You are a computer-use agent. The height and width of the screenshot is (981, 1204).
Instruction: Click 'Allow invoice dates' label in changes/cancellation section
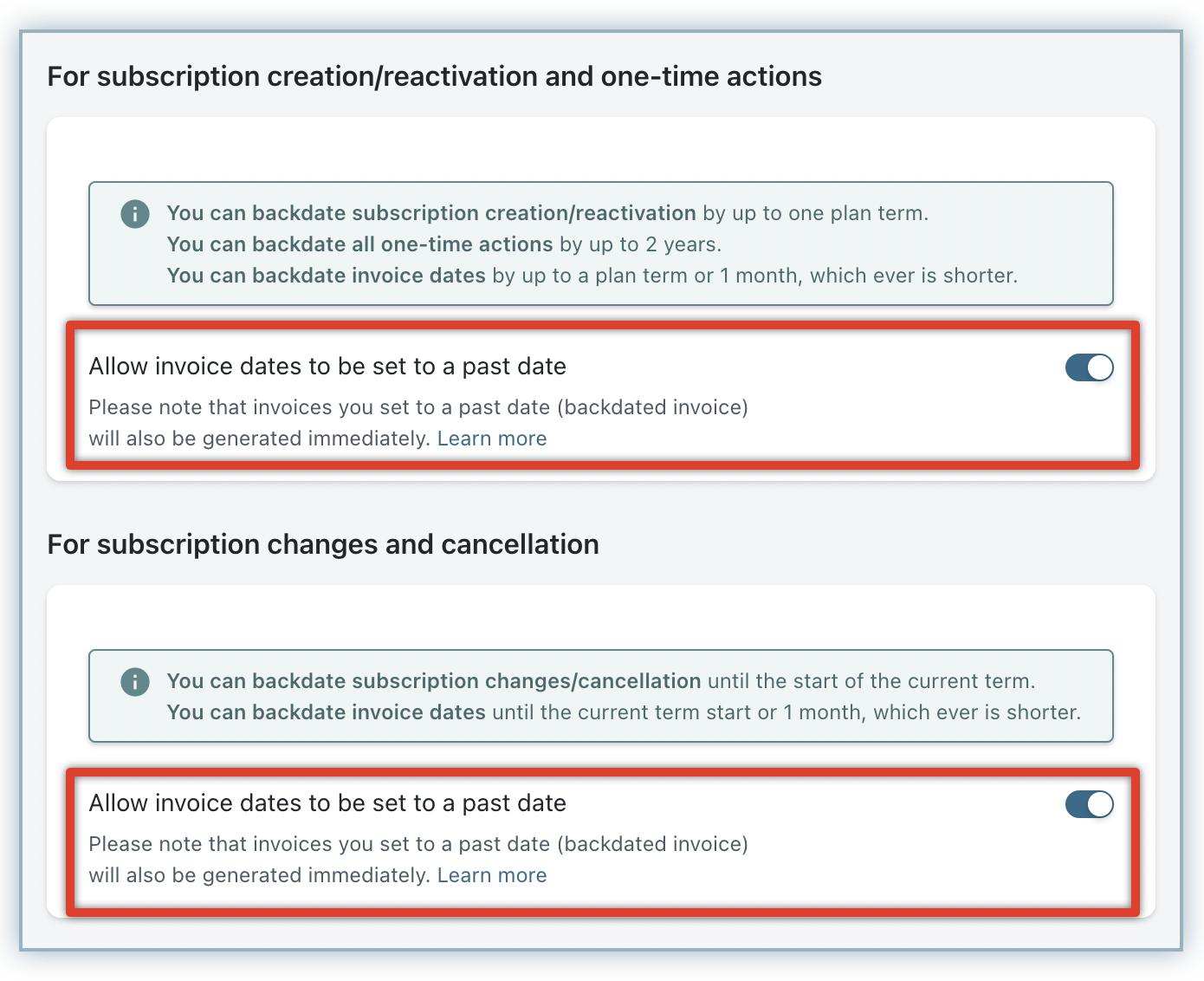coord(327,803)
